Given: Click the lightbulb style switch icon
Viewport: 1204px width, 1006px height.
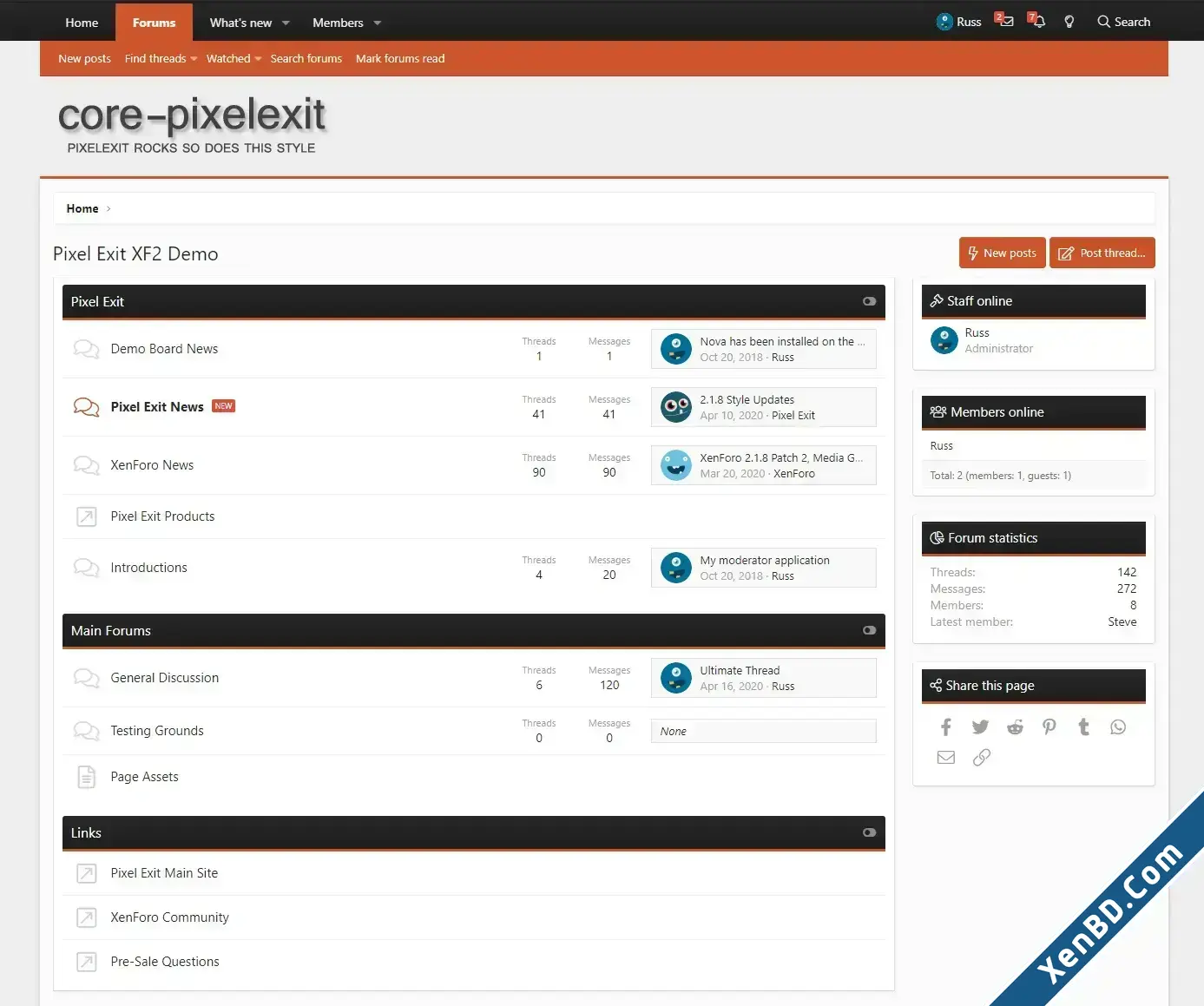Looking at the screenshot, I should 1069,22.
